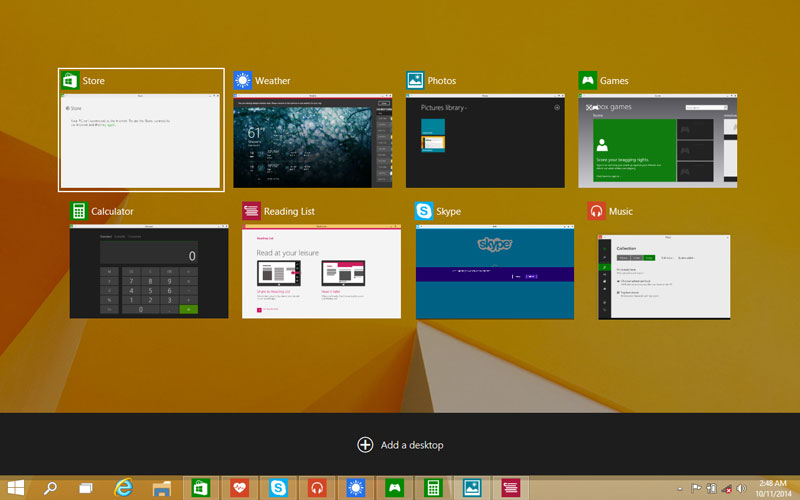The height and width of the screenshot is (500, 800).
Task: Open the heart Health app taskbar icon
Action: point(239,488)
